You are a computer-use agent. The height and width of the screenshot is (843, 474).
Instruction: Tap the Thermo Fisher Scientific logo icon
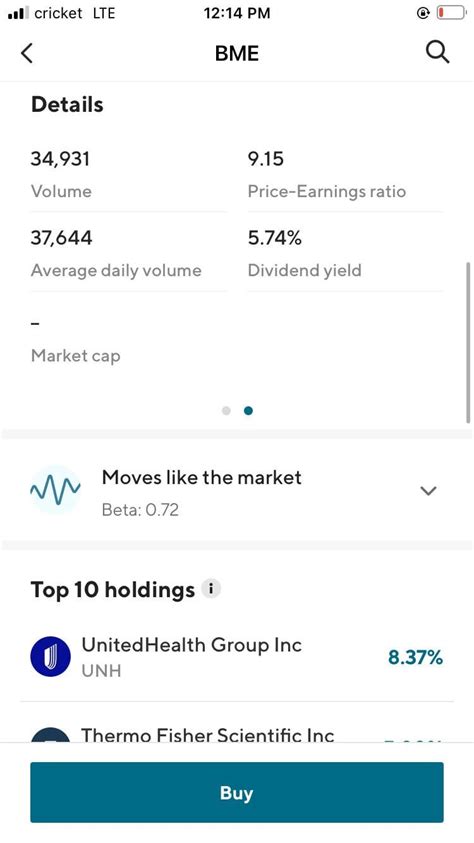51,735
